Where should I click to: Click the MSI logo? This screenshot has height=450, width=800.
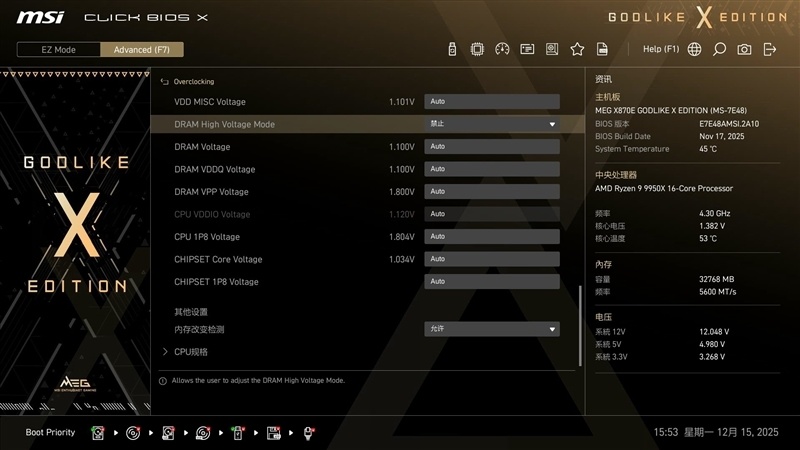(x=40, y=18)
